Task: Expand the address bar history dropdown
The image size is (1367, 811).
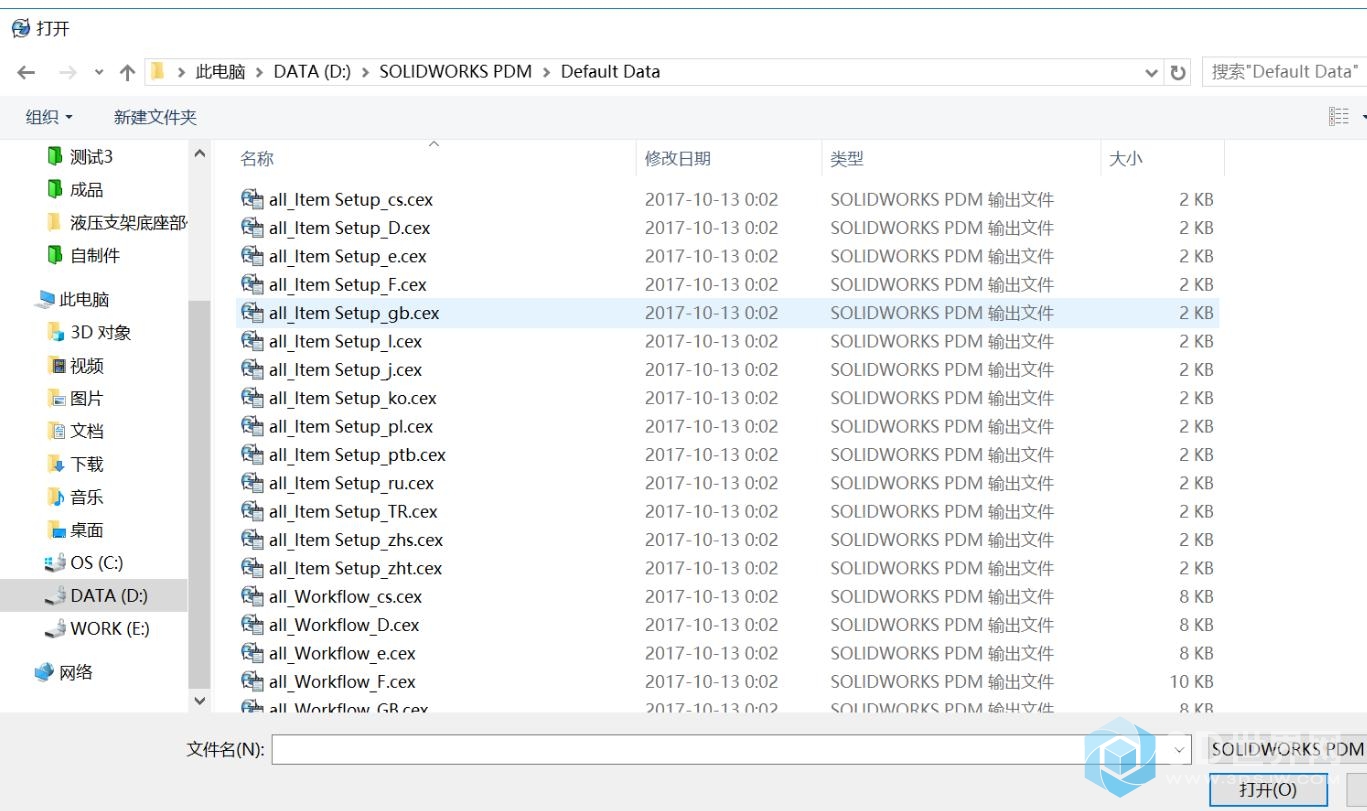Action: (1151, 72)
